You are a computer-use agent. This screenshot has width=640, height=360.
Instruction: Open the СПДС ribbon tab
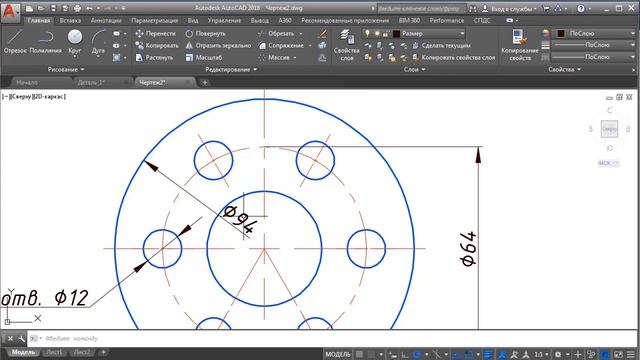[482, 20]
